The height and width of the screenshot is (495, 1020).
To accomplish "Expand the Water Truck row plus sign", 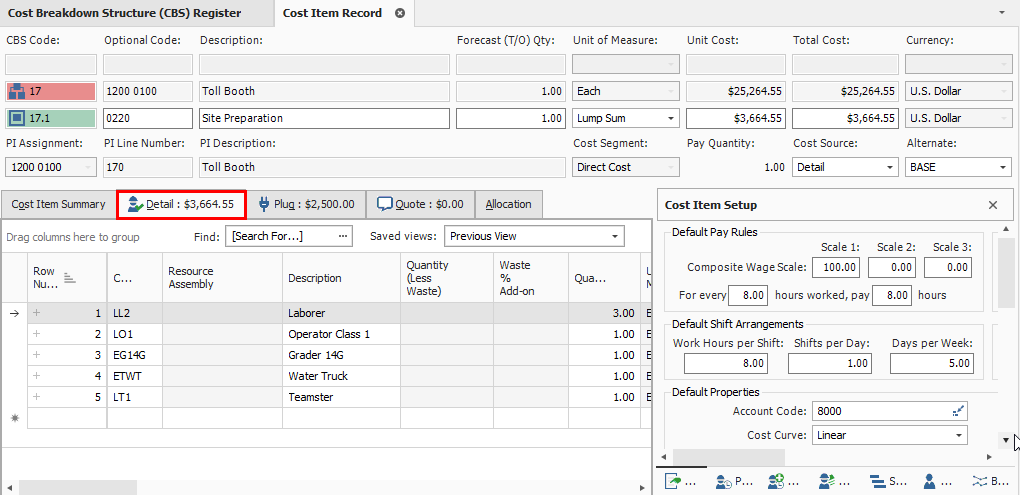I will [x=38, y=376].
